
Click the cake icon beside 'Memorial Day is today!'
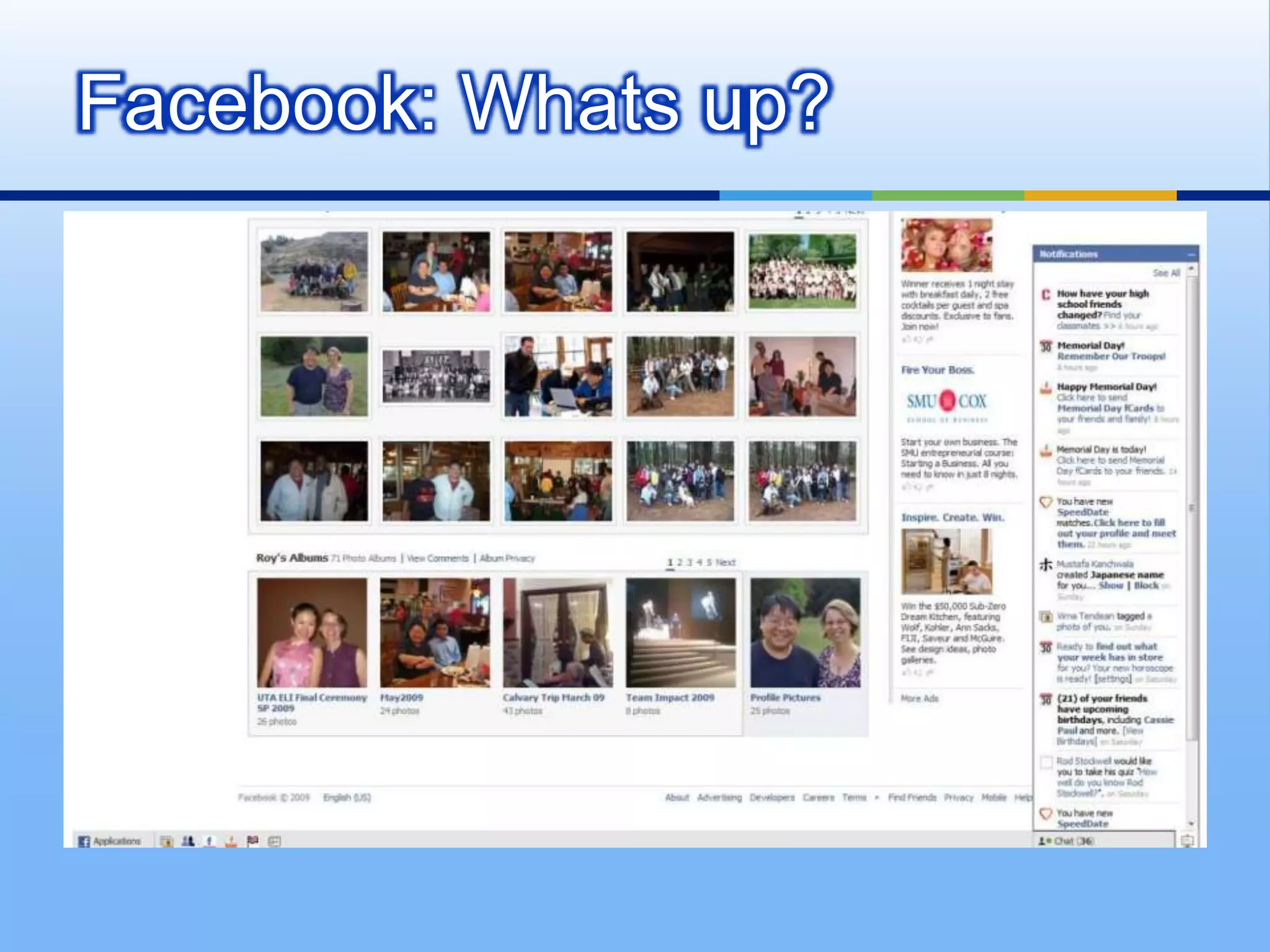tap(1046, 451)
